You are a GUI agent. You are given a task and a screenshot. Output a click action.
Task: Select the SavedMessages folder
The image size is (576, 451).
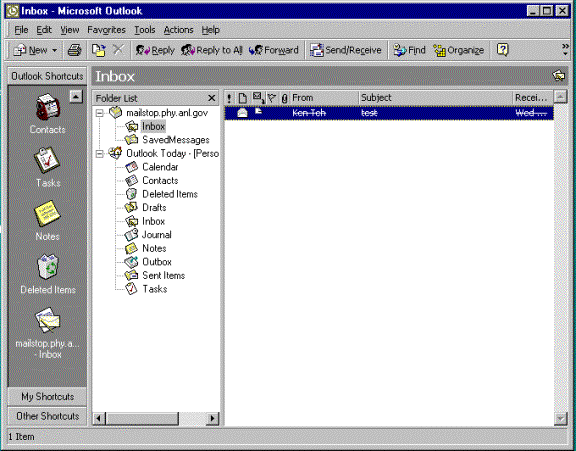[x=176, y=140]
